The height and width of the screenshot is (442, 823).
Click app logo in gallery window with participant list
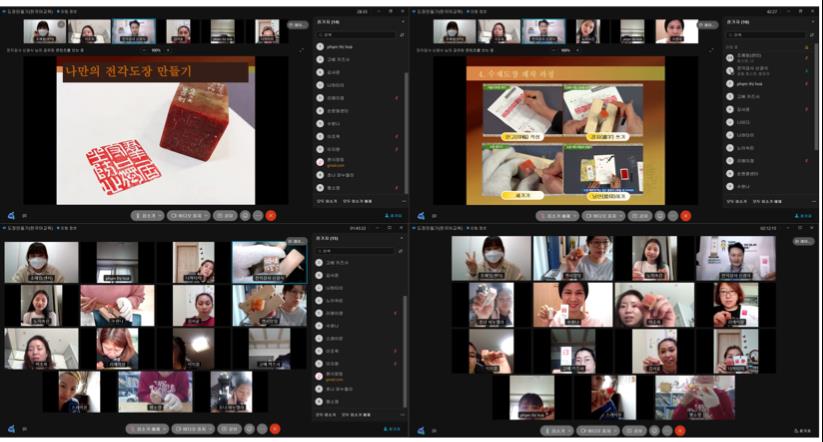tap(12, 429)
